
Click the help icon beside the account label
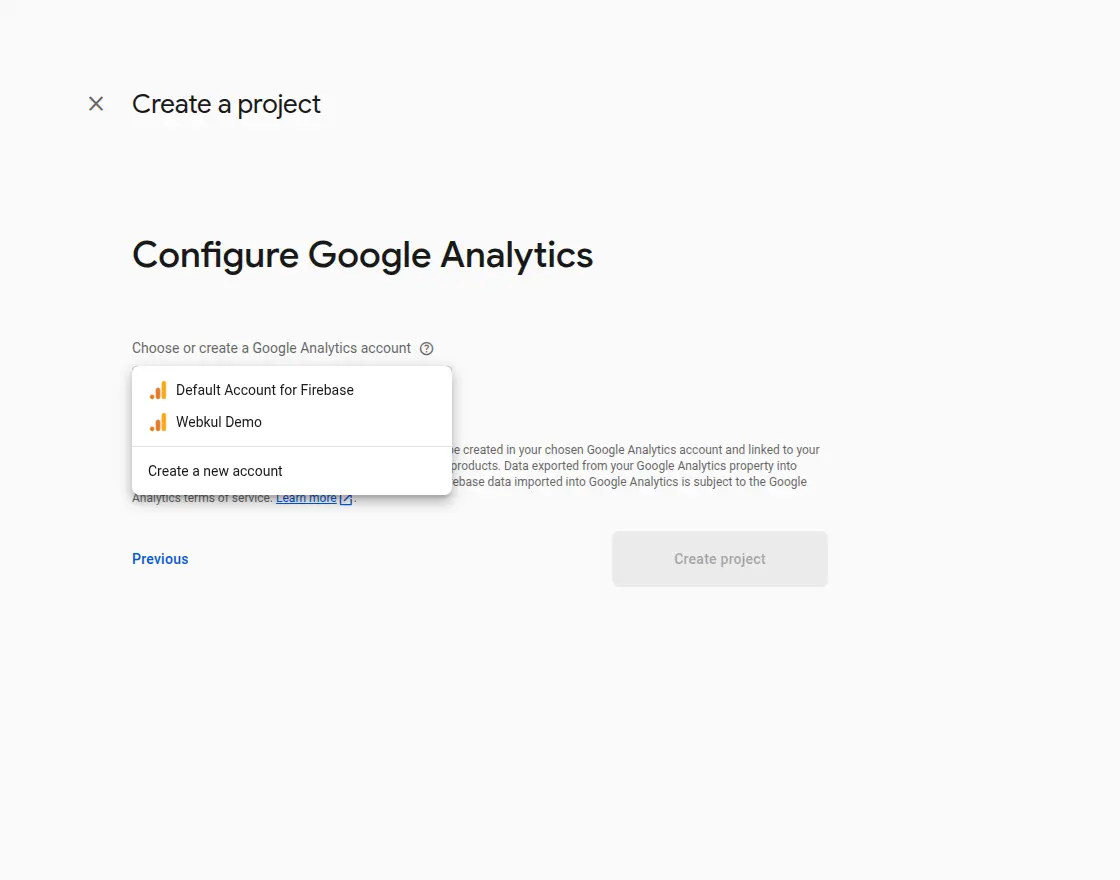point(427,349)
